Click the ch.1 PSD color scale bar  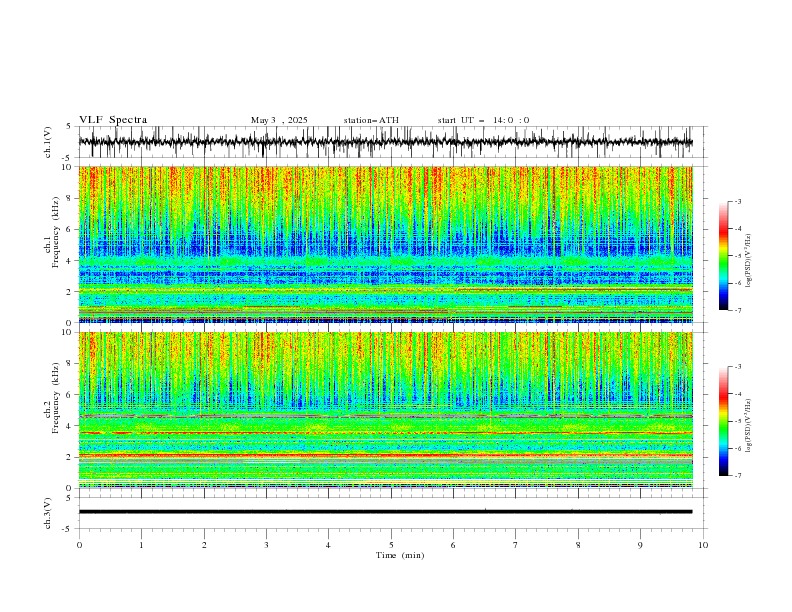coord(723,255)
